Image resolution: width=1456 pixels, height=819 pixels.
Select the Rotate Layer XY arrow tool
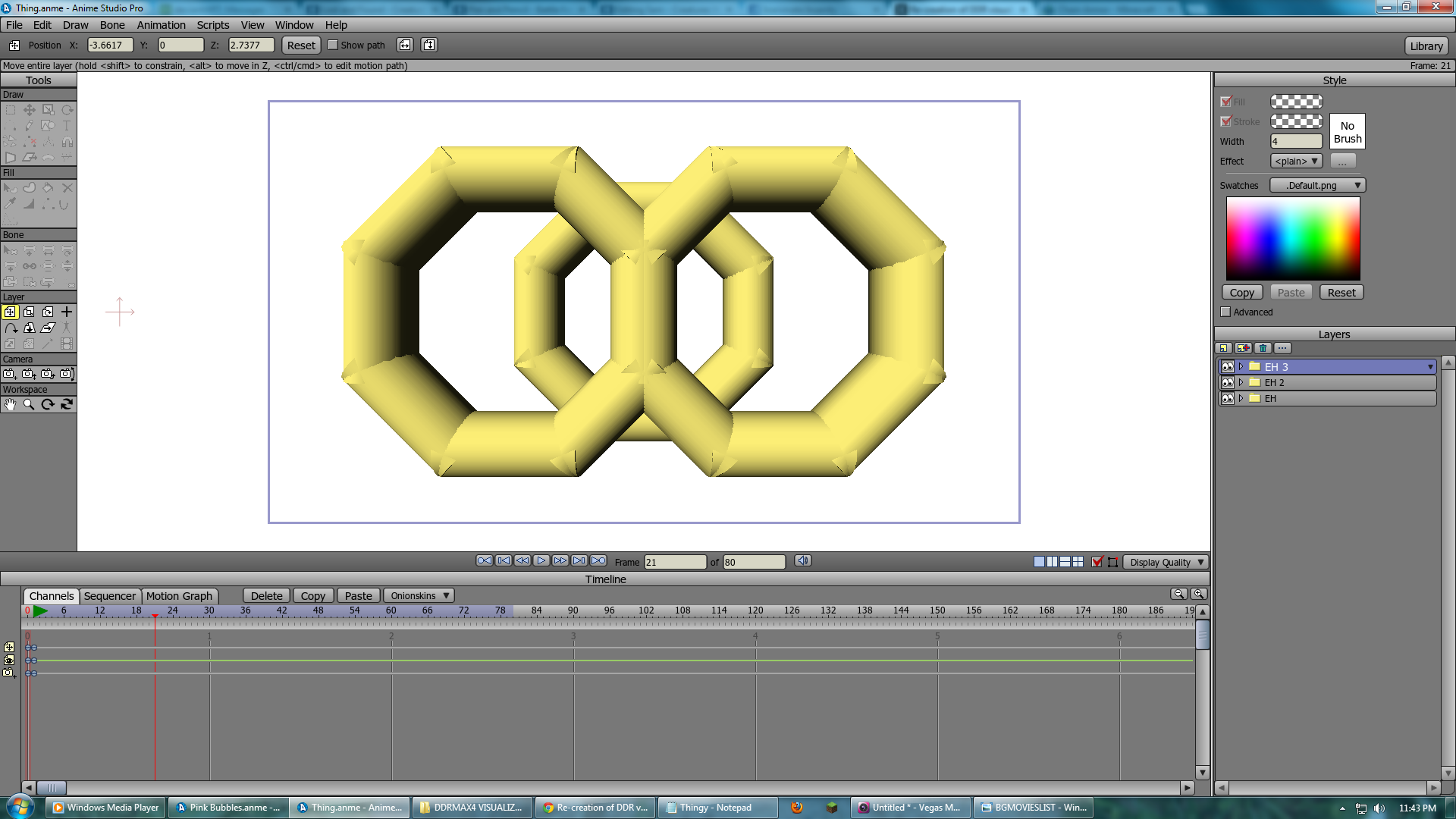10,328
